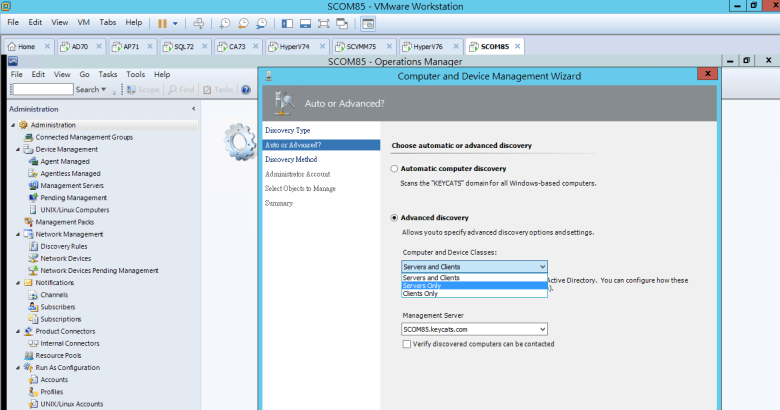Select Automatic computer discovery radio button

click(x=395, y=169)
